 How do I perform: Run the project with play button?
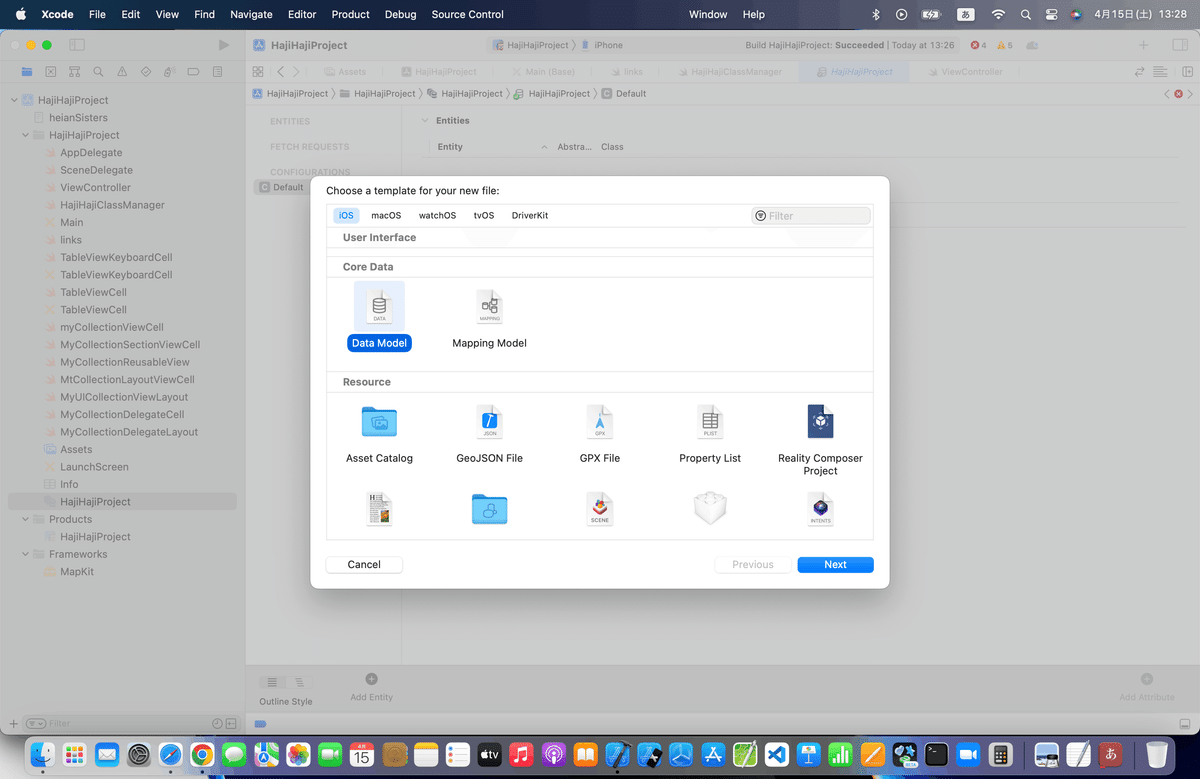coord(224,45)
